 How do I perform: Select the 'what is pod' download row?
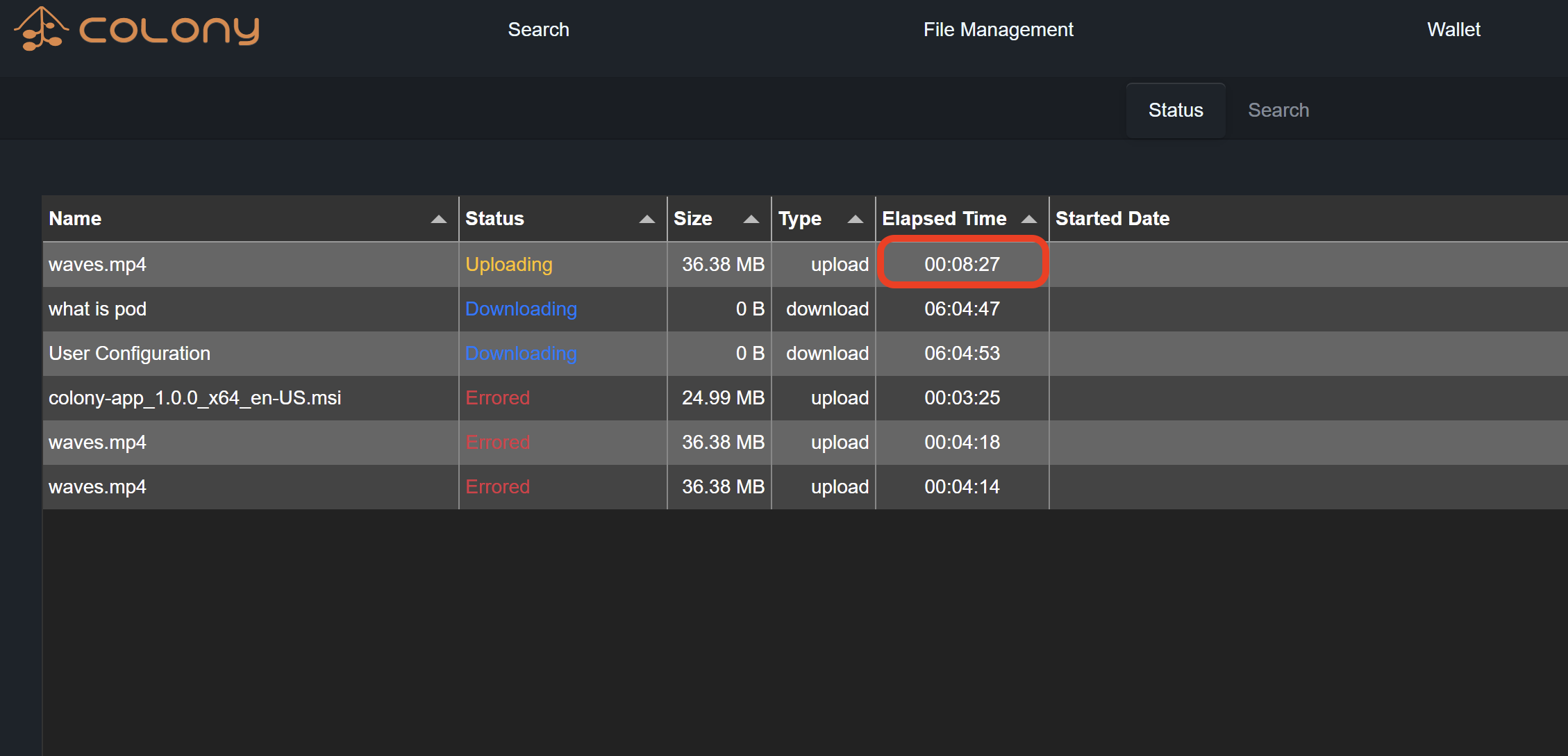pos(97,309)
